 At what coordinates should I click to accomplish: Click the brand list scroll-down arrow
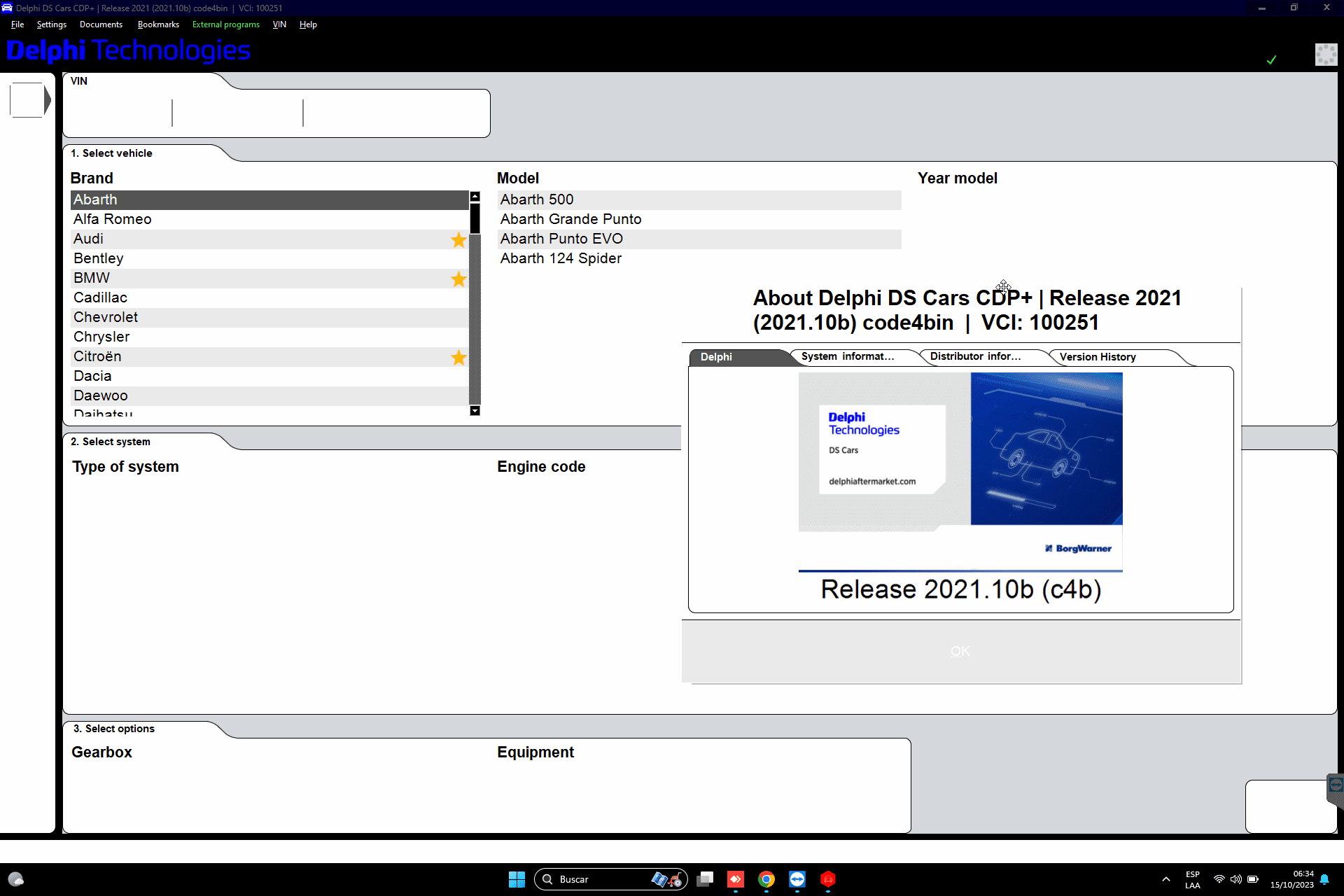[x=473, y=411]
